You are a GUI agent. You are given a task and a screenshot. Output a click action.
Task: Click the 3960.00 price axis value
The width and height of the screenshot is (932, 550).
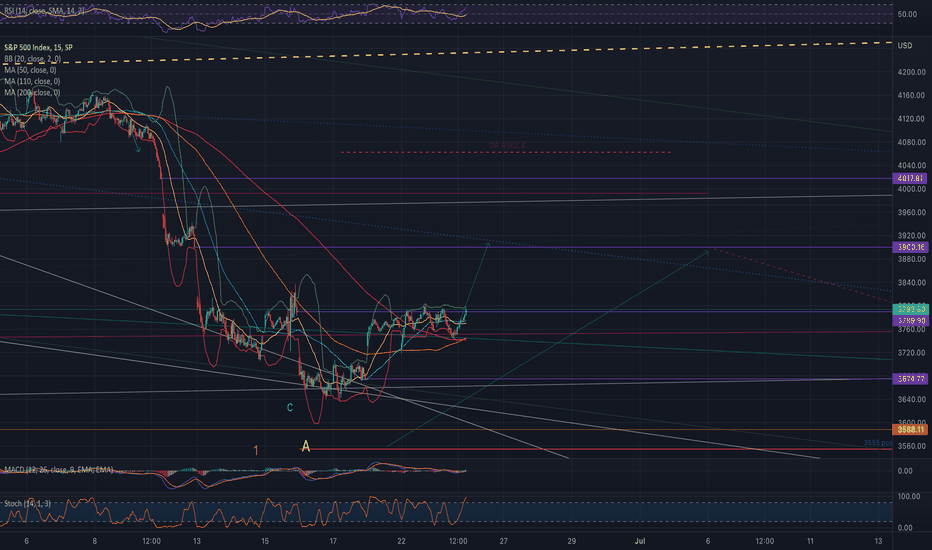pos(912,212)
